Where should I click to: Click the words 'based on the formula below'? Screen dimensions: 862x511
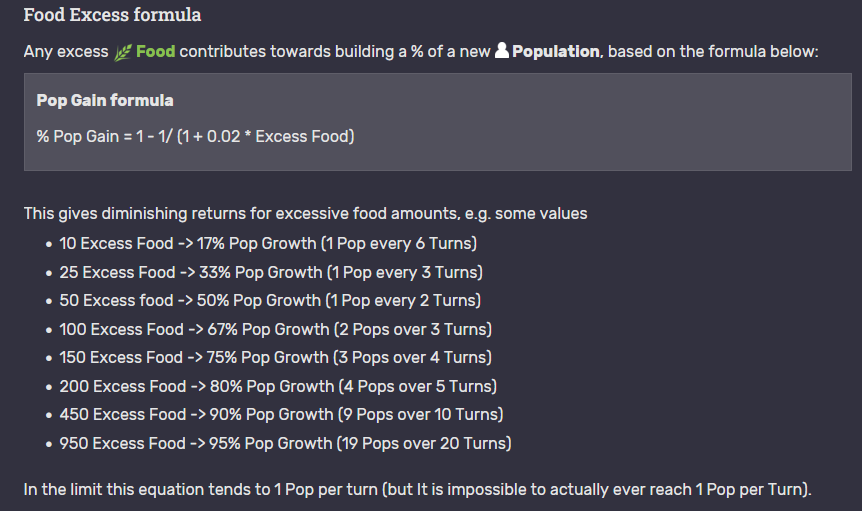[712, 52]
